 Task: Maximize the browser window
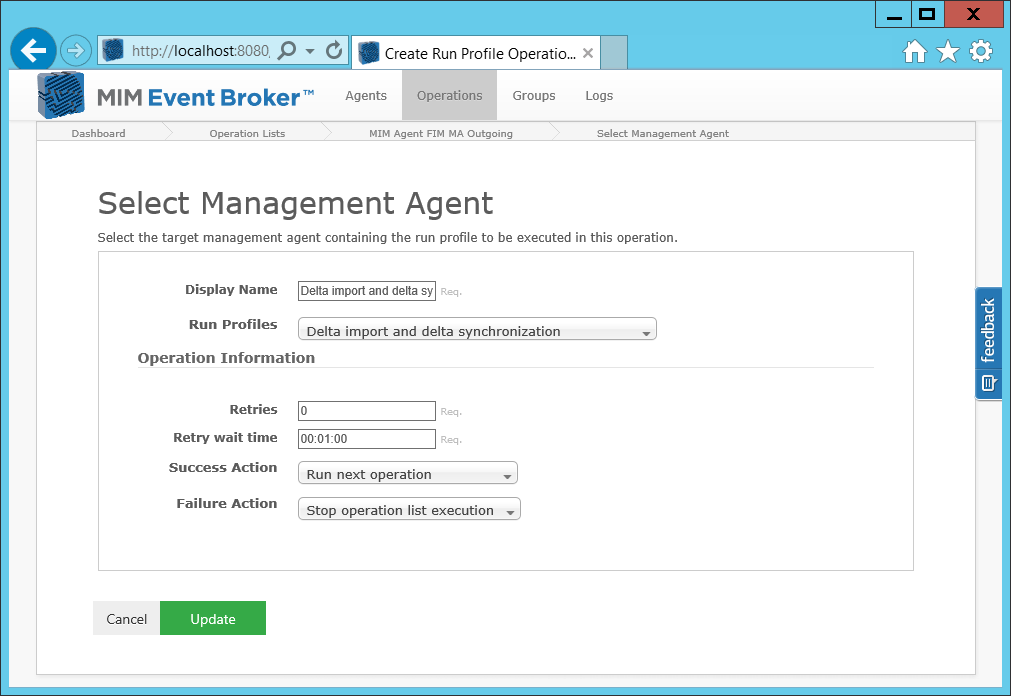[927, 14]
